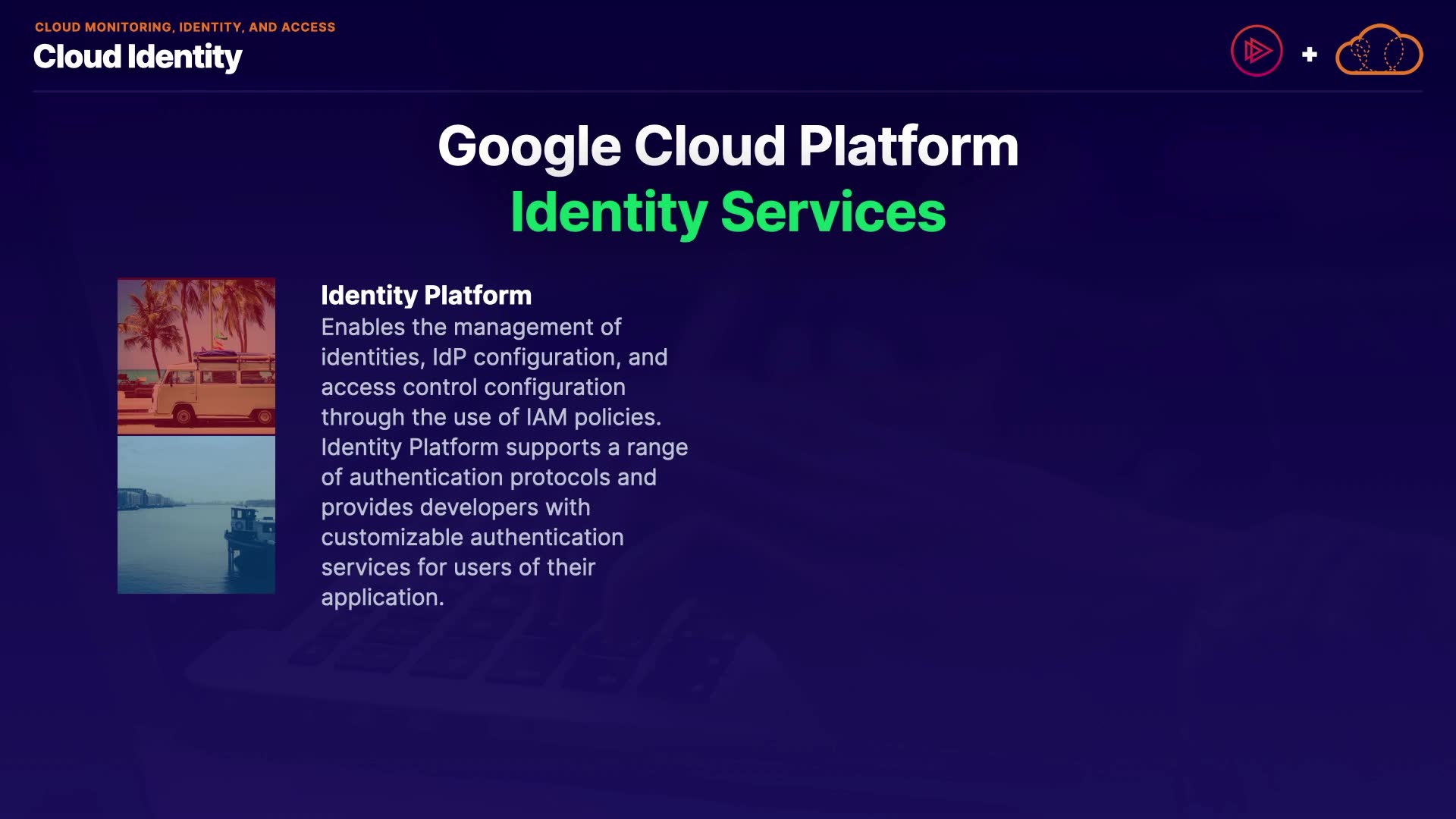Click the Identity Platform subheading
Viewport: 1456px width, 819px height.
[426, 295]
